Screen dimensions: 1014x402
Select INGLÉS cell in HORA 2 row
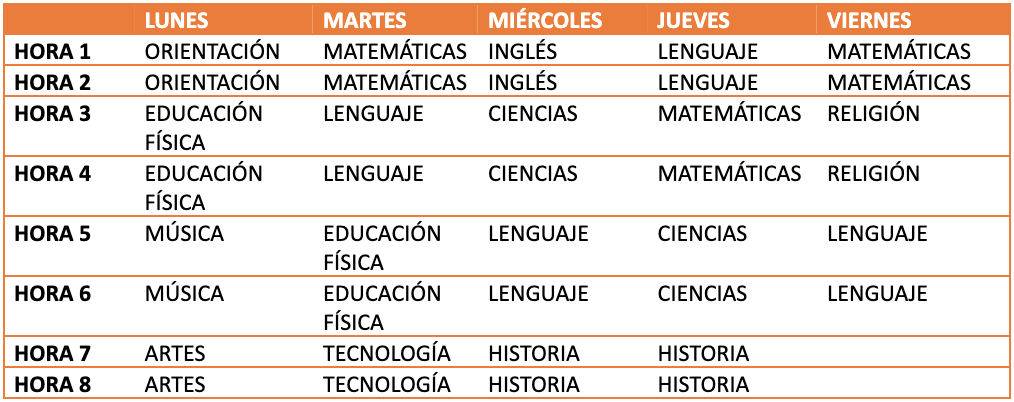point(523,82)
